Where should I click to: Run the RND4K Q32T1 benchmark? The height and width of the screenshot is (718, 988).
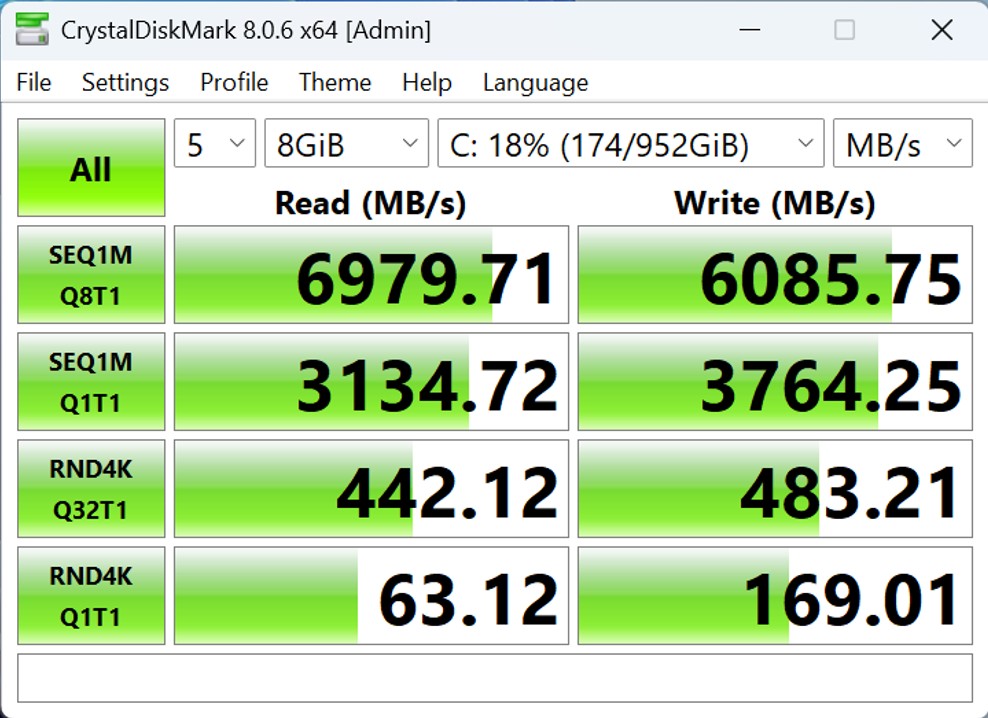(x=91, y=489)
